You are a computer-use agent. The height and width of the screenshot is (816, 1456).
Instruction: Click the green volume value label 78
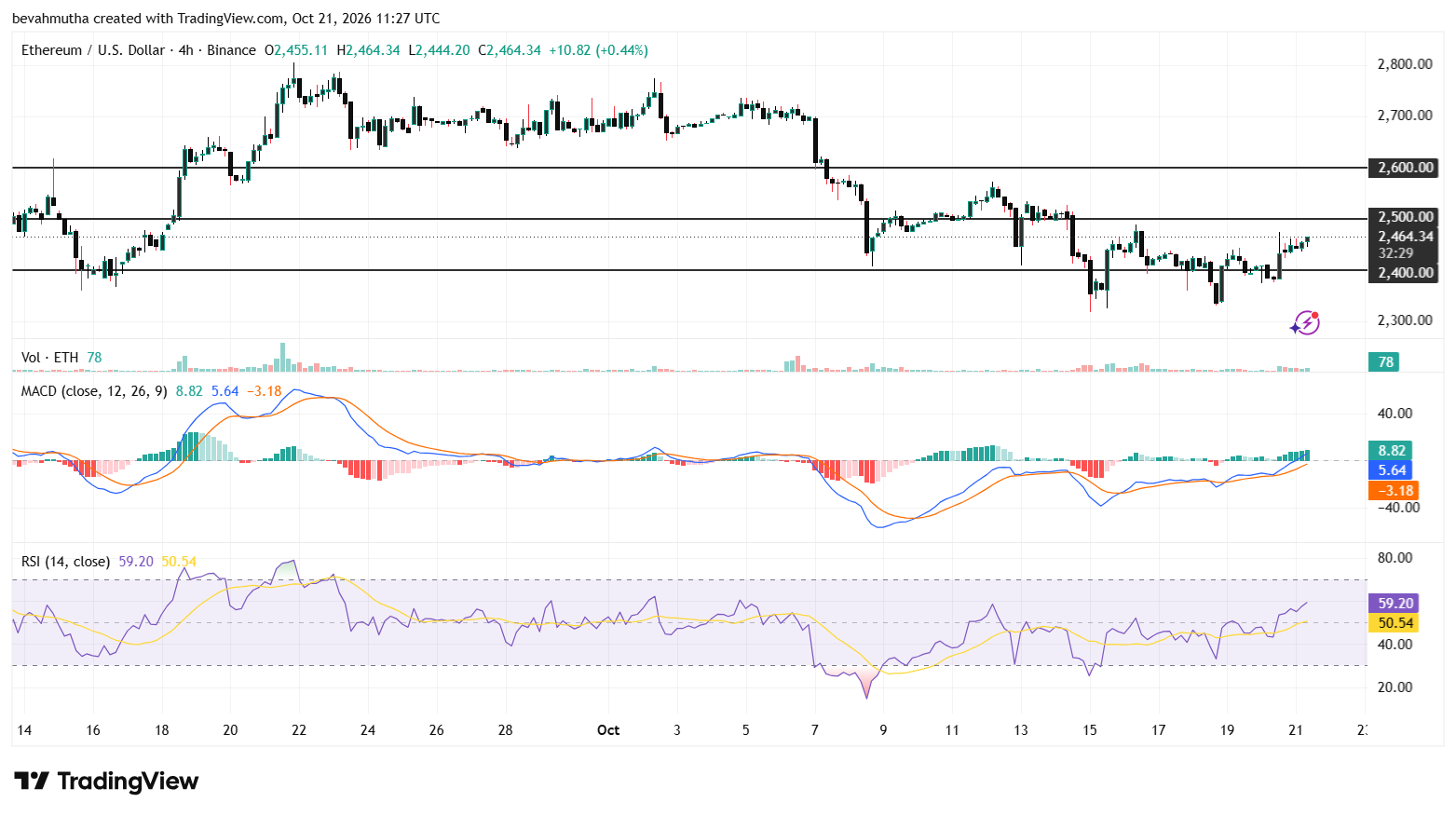1385,362
